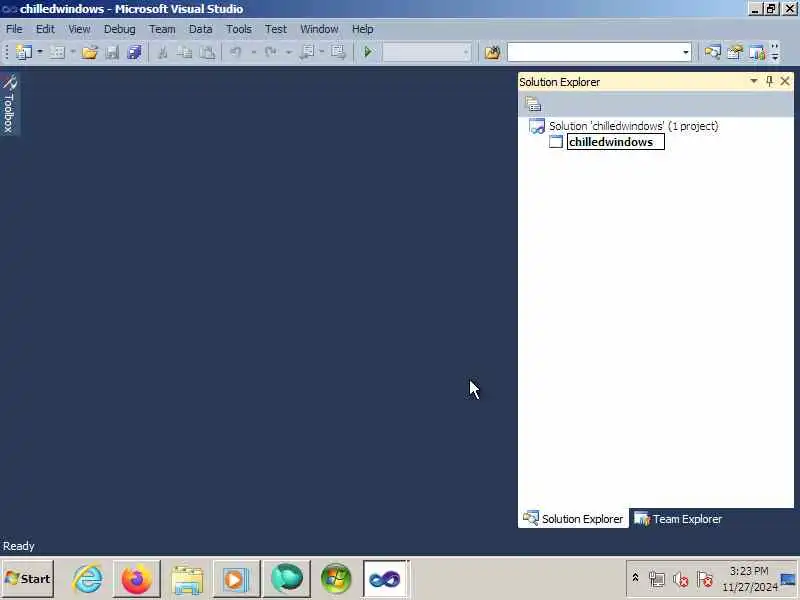Click the Open File folder icon
This screenshot has height=600, width=800.
(x=90, y=52)
